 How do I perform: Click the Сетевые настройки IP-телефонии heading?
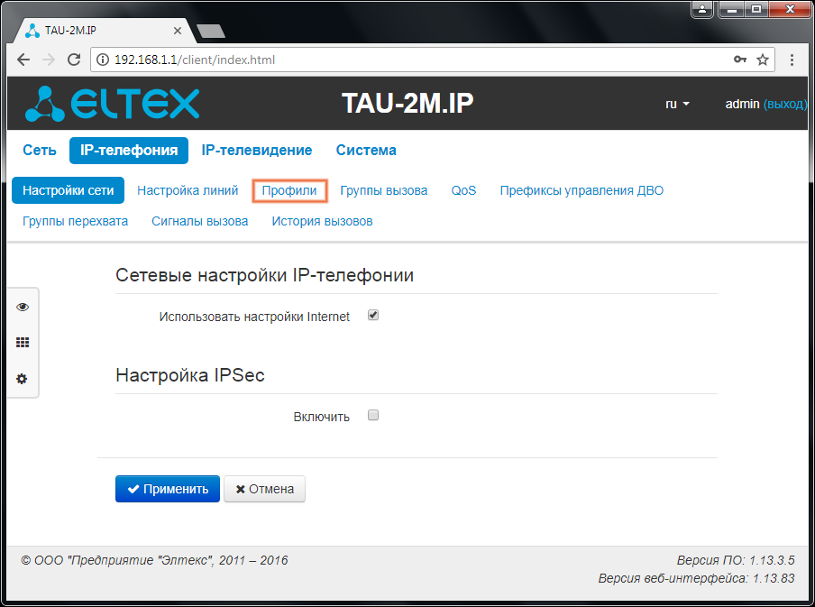pyautogui.click(x=265, y=275)
